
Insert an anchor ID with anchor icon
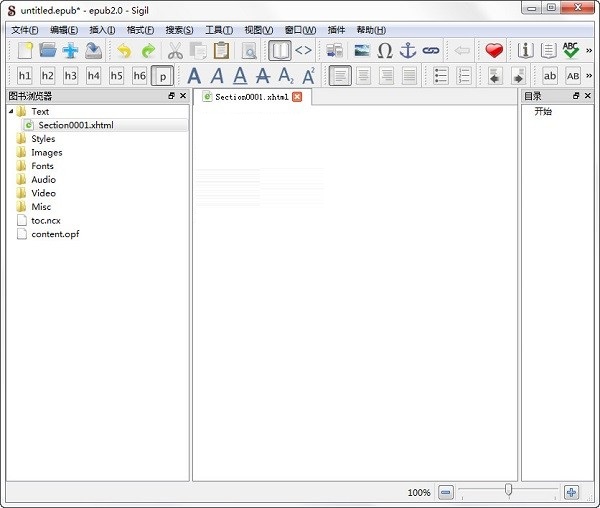tap(408, 50)
